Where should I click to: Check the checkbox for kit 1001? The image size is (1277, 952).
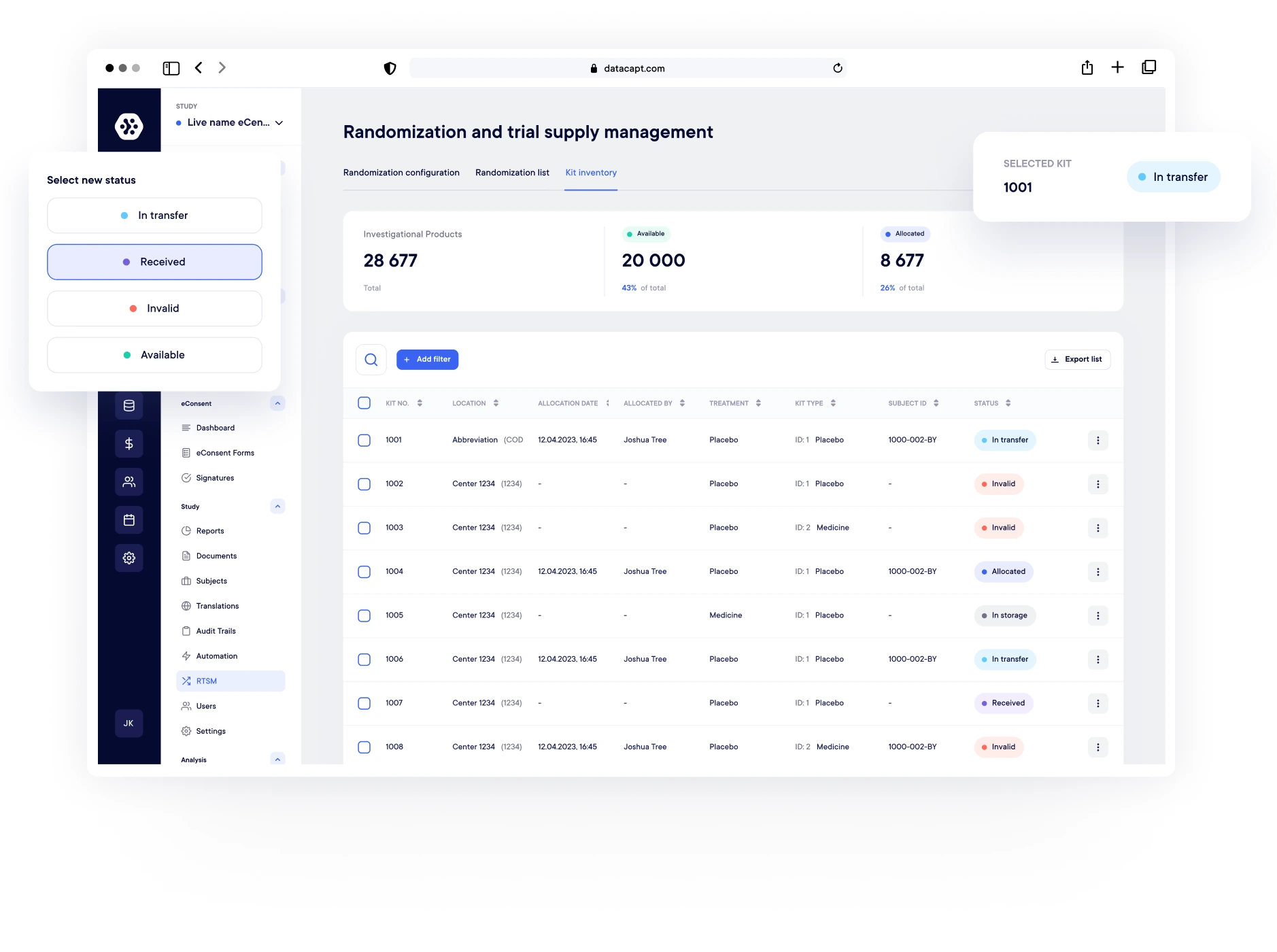(364, 441)
